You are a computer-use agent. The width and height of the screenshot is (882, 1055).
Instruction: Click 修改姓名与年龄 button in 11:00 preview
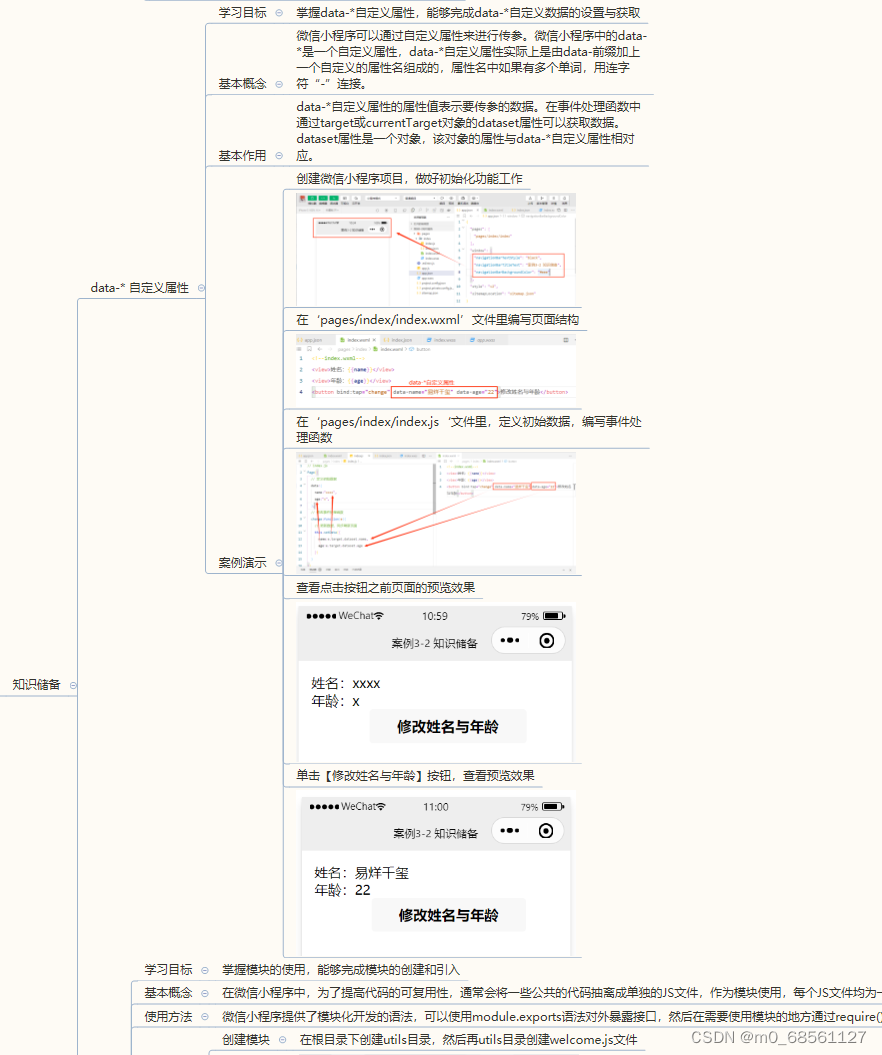[449, 915]
